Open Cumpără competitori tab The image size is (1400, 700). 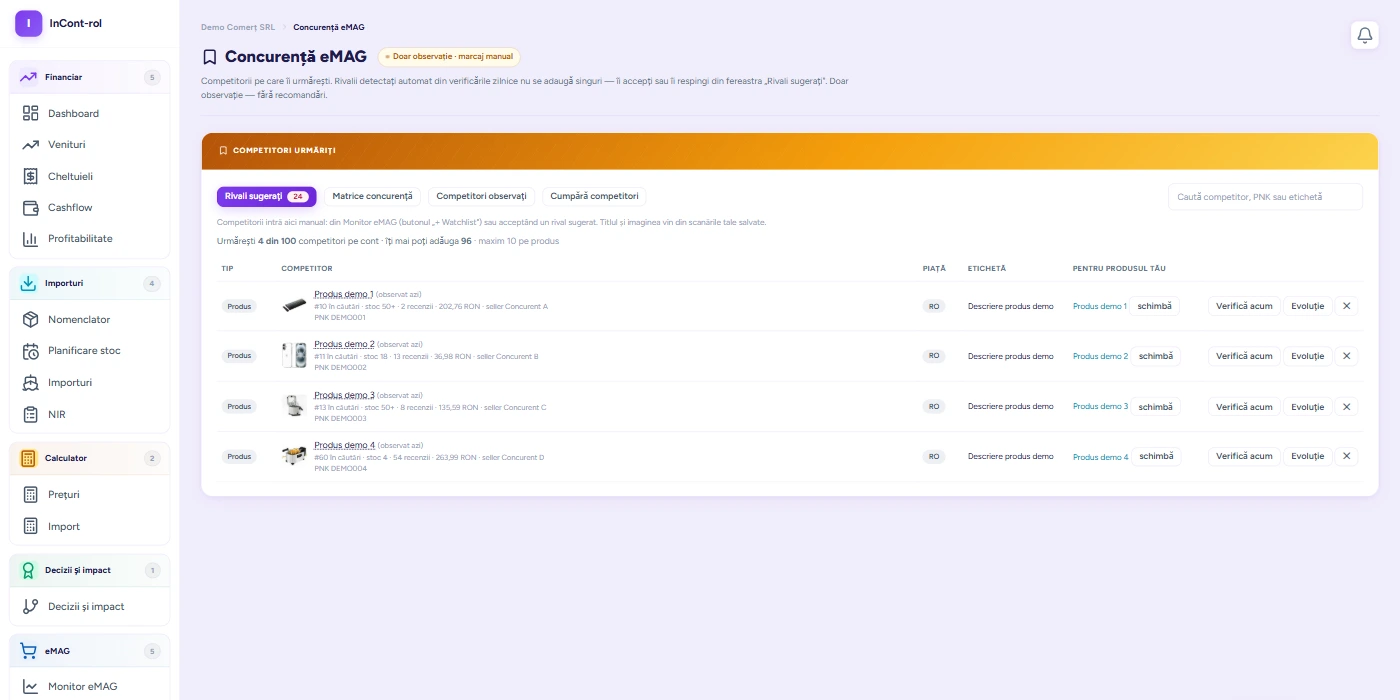pos(594,196)
